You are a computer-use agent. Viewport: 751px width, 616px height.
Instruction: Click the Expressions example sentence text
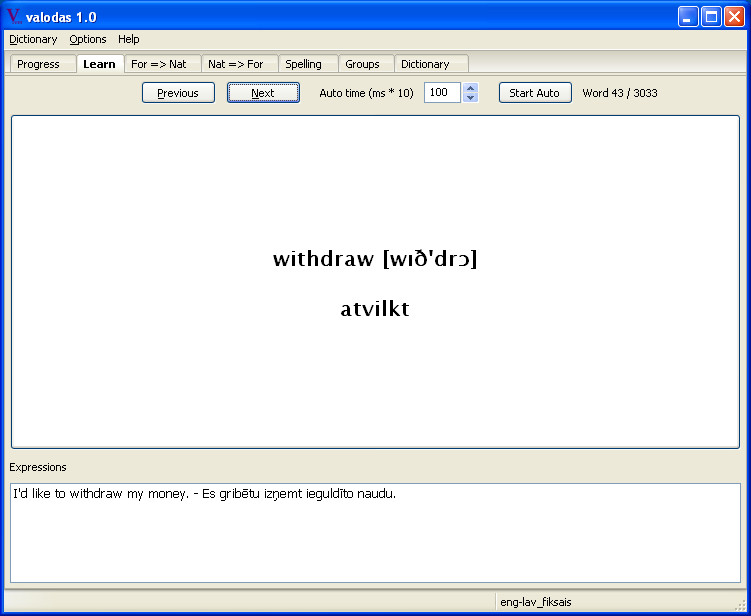[205, 494]
